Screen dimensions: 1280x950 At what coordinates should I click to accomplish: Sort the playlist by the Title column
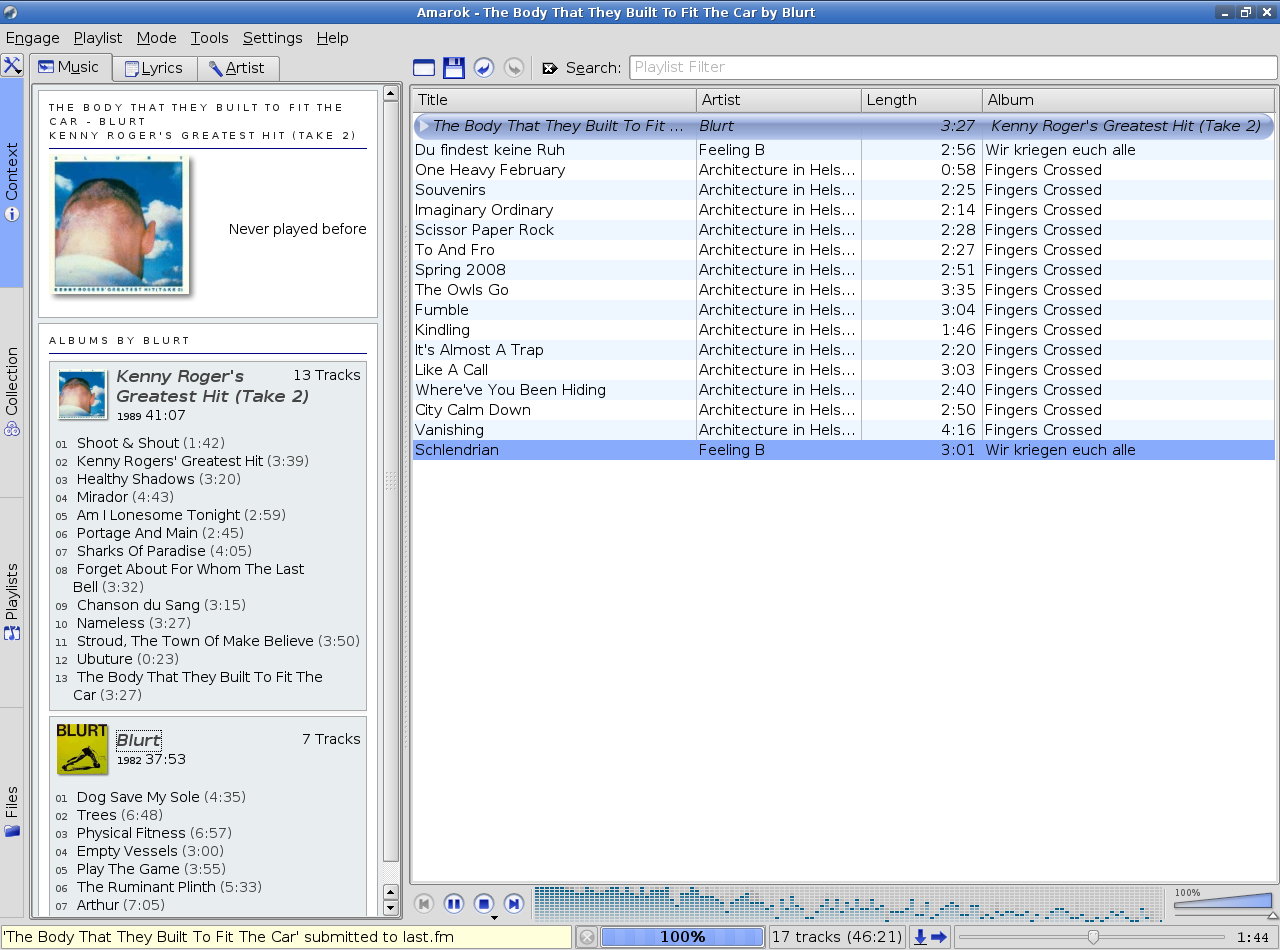tap(554, 100)
